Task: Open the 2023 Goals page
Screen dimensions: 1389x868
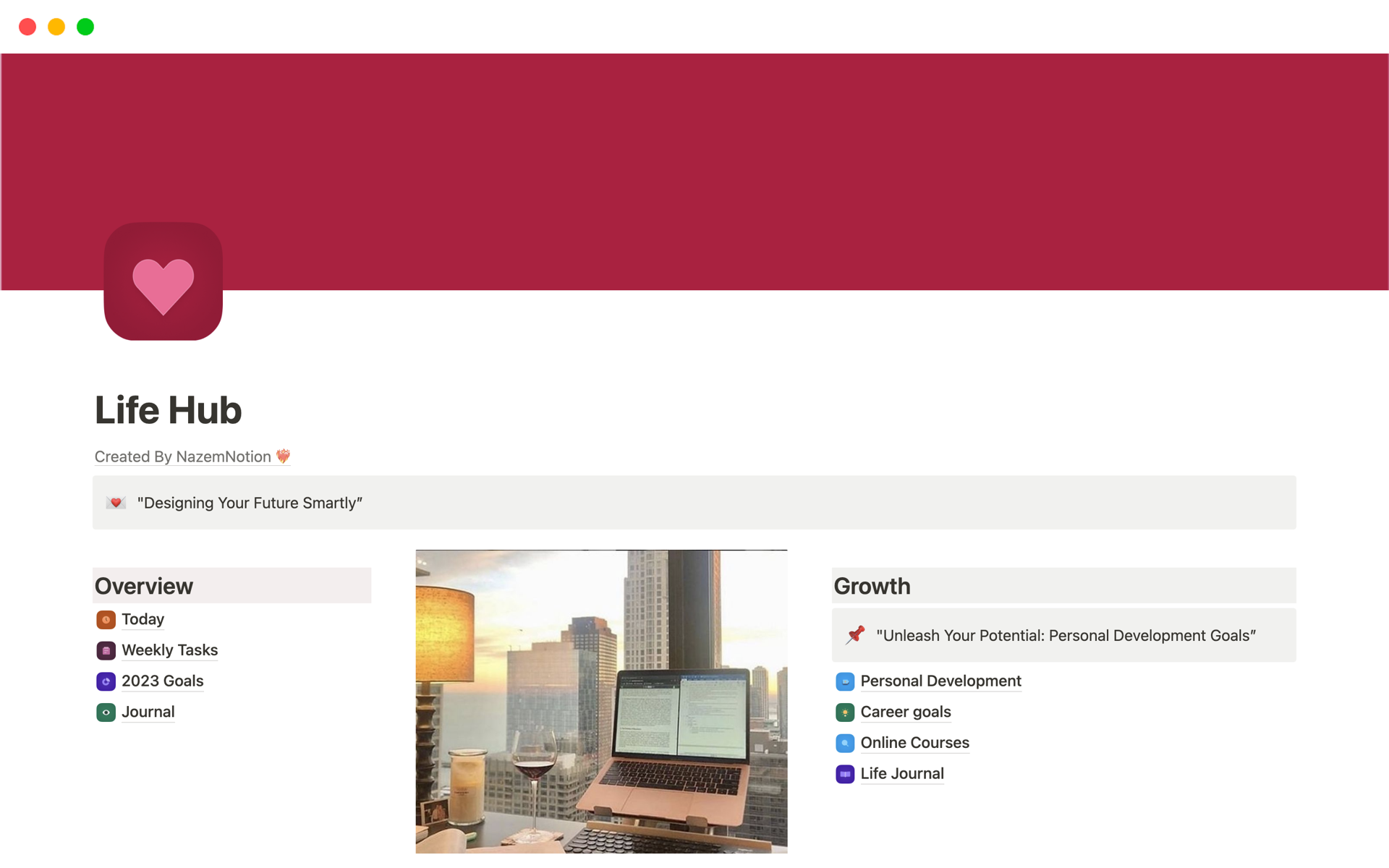Action: pyautogui.click(x=162, y=680)
